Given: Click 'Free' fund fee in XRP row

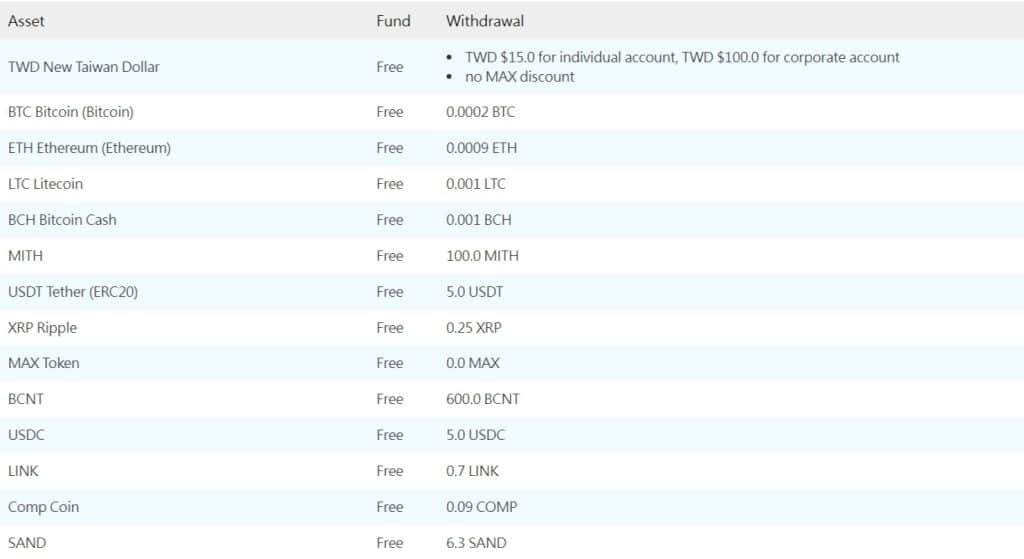Looking at the screenshot, I should click(389, 327).
